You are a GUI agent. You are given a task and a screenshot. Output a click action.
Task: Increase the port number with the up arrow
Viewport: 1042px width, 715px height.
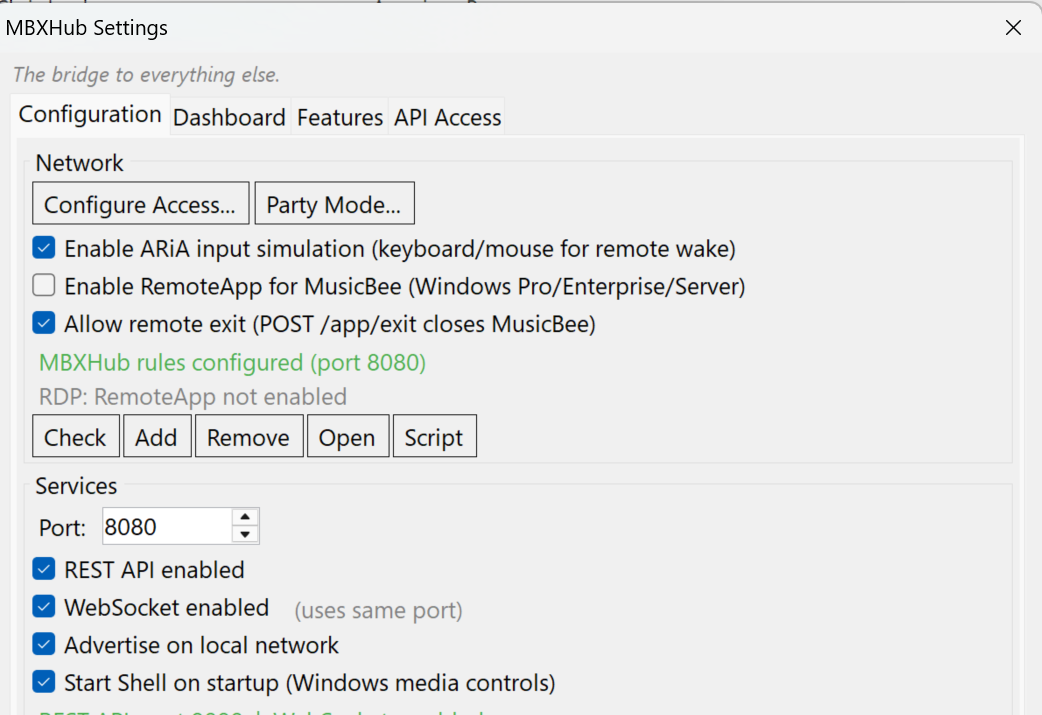coord(245,518)
